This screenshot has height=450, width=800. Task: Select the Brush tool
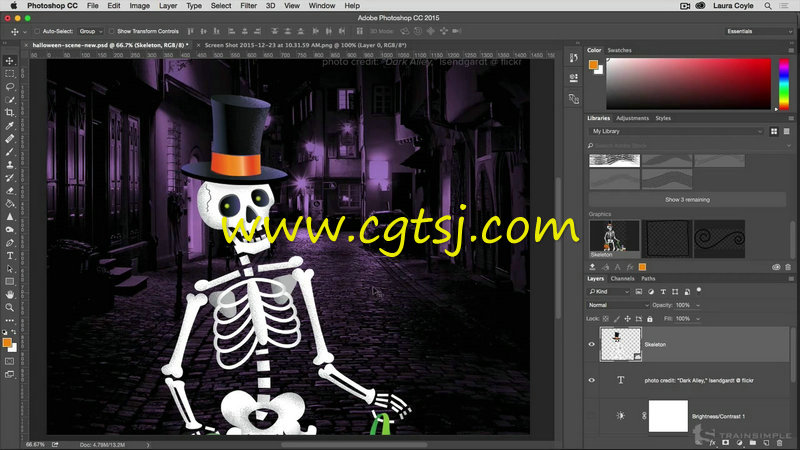pos(10,152)
